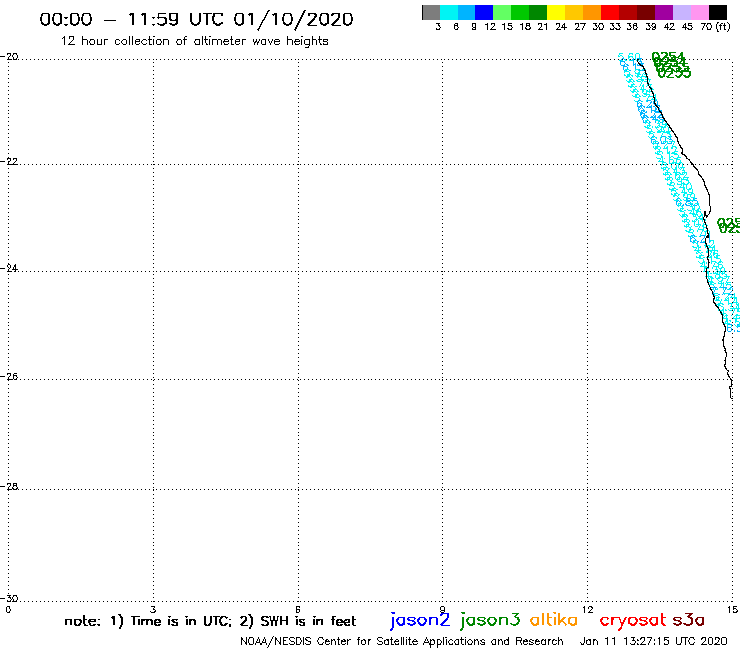Click the '6' longitude axis label
The width and height of the screenshot is (740, 650).
pyautogui.click(x=298, y=609)
